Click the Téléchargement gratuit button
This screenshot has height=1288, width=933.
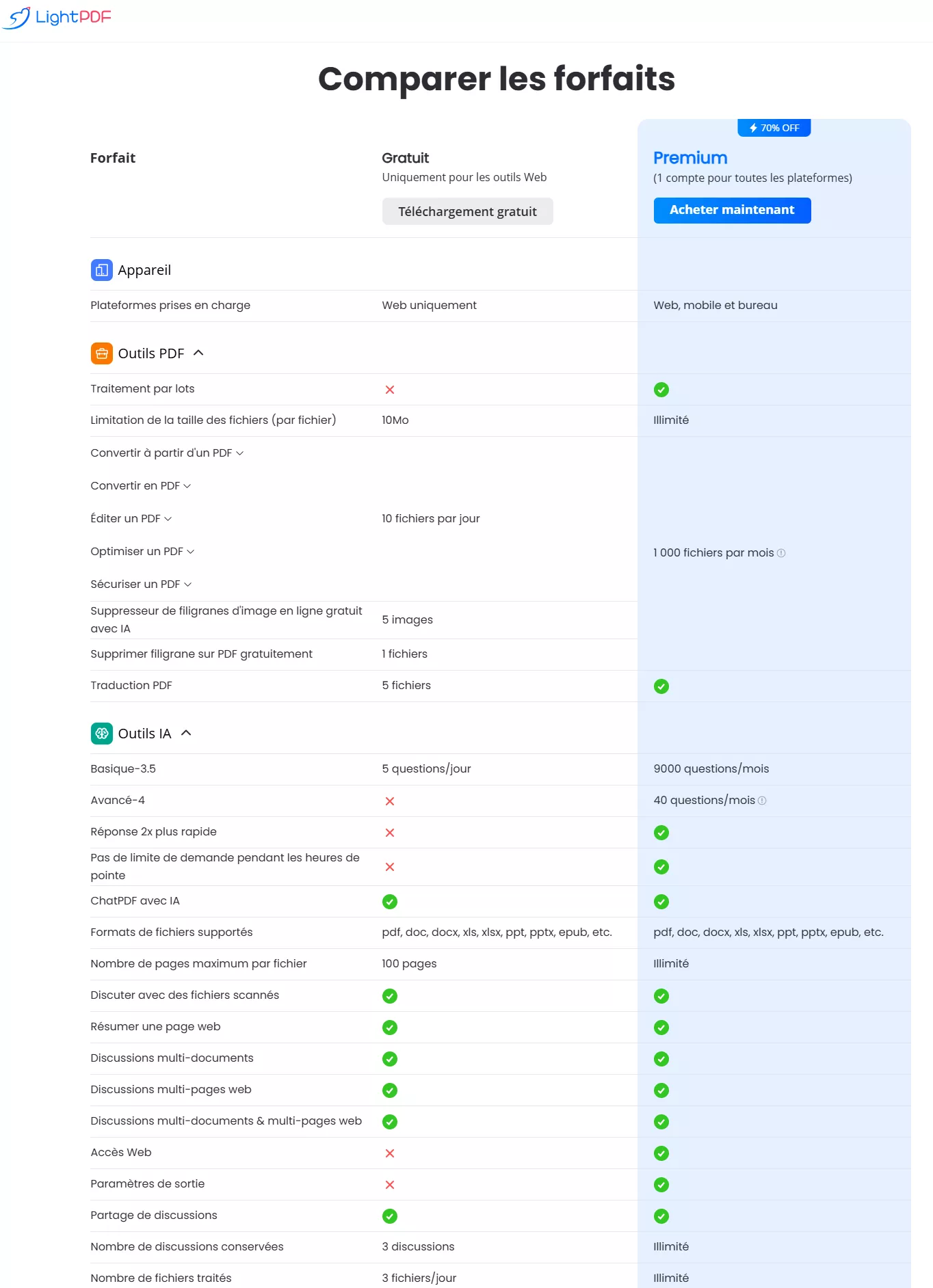tap(467, 211)
